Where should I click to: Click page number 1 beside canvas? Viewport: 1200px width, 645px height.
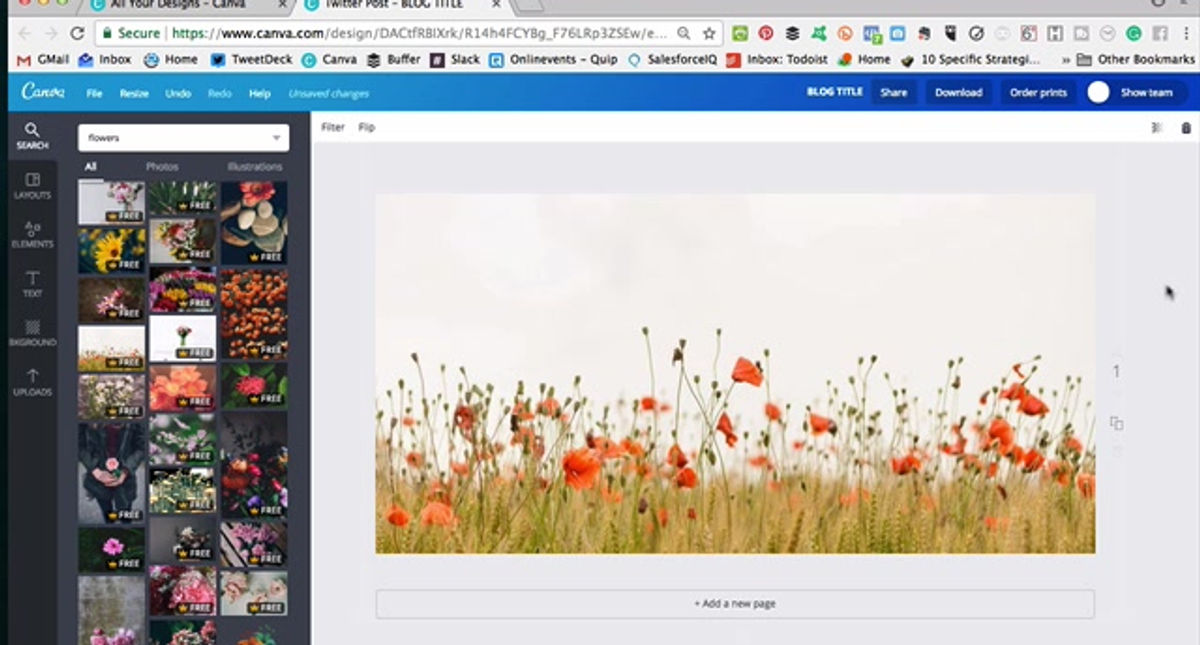pyautogui.click(x=1117, y=372)
